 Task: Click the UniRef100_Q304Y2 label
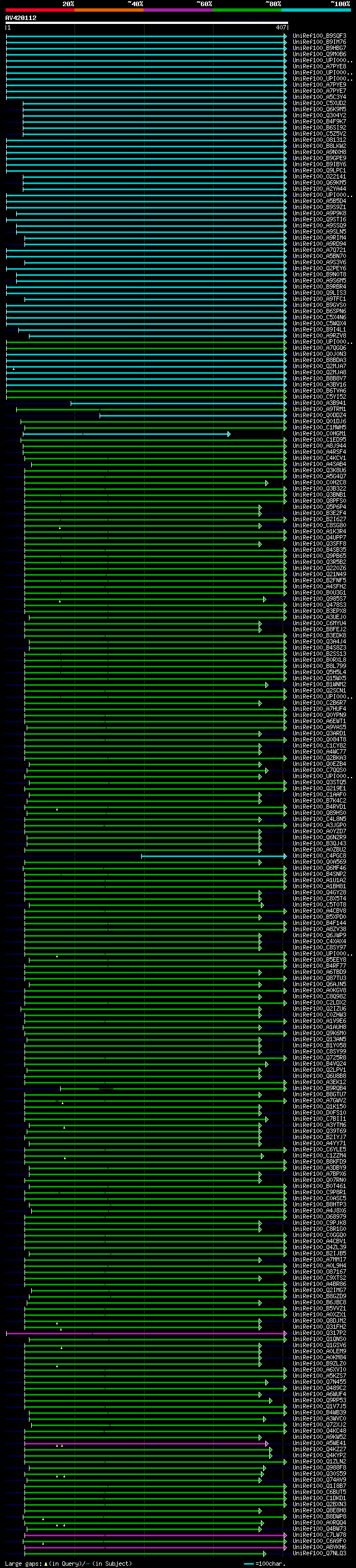319,115
